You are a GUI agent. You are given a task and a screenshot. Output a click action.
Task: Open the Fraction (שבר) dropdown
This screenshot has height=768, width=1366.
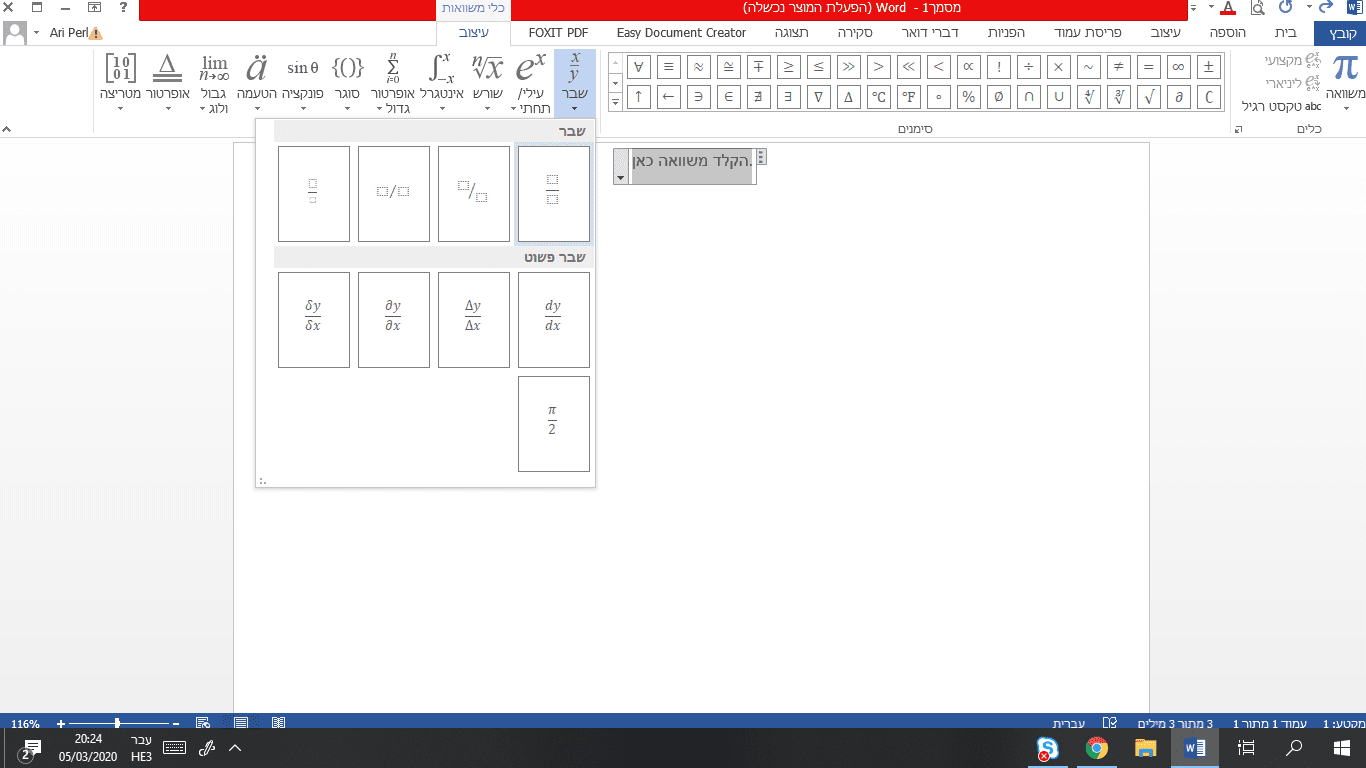574,83
